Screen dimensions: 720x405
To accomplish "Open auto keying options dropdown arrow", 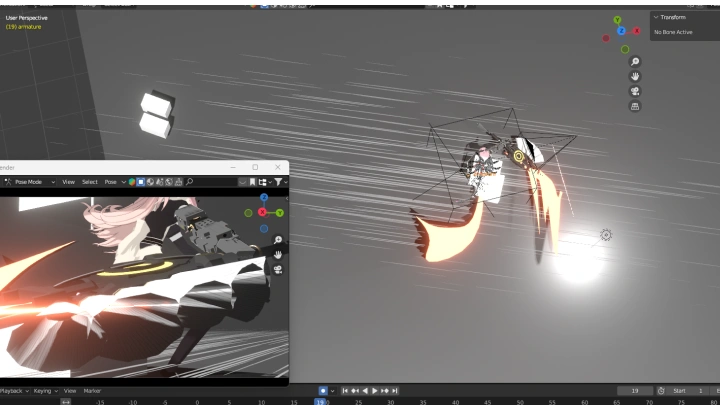I will pos(332,391).
